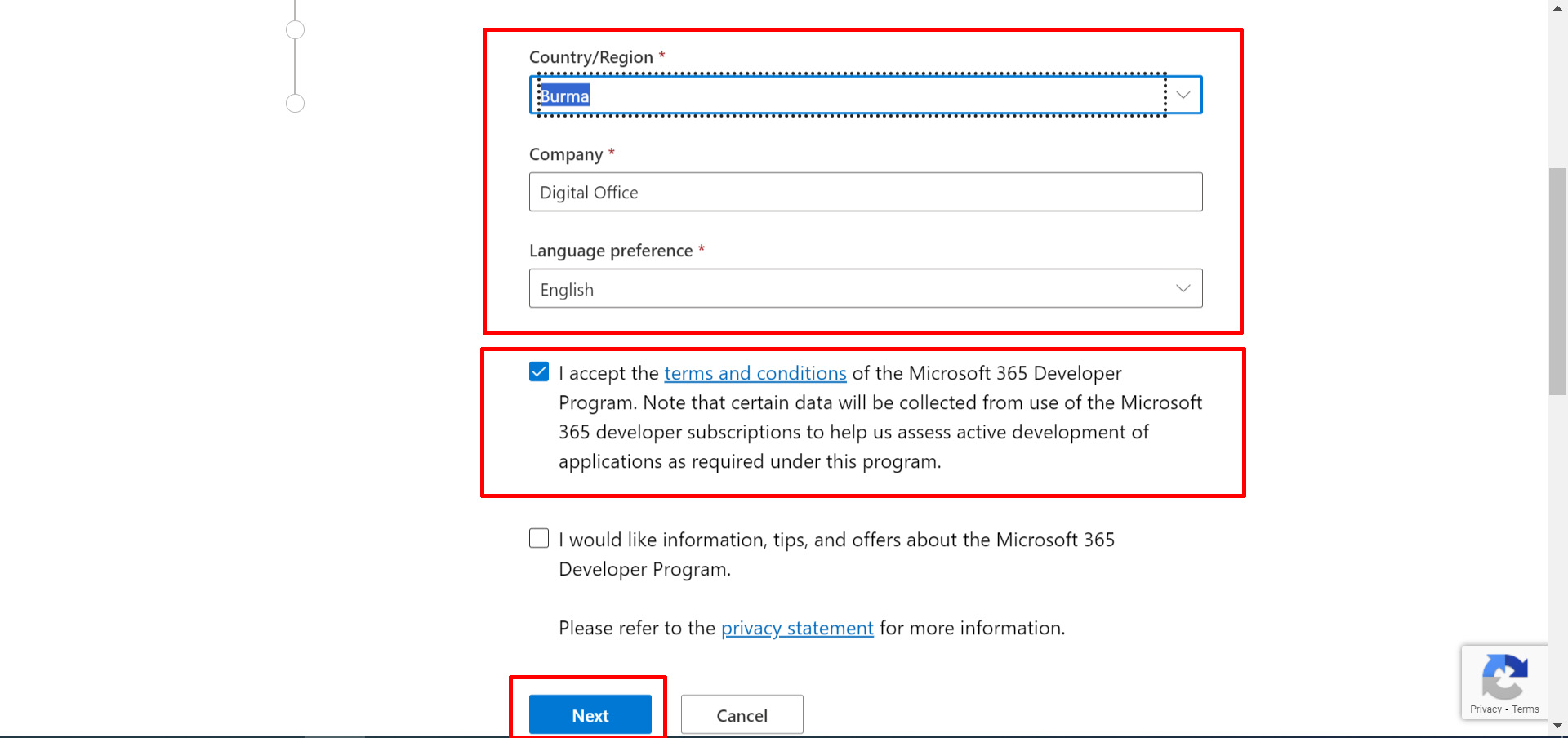Click the Language preference label text
This screenshot has width=1568, height=738.
(611, 251)
